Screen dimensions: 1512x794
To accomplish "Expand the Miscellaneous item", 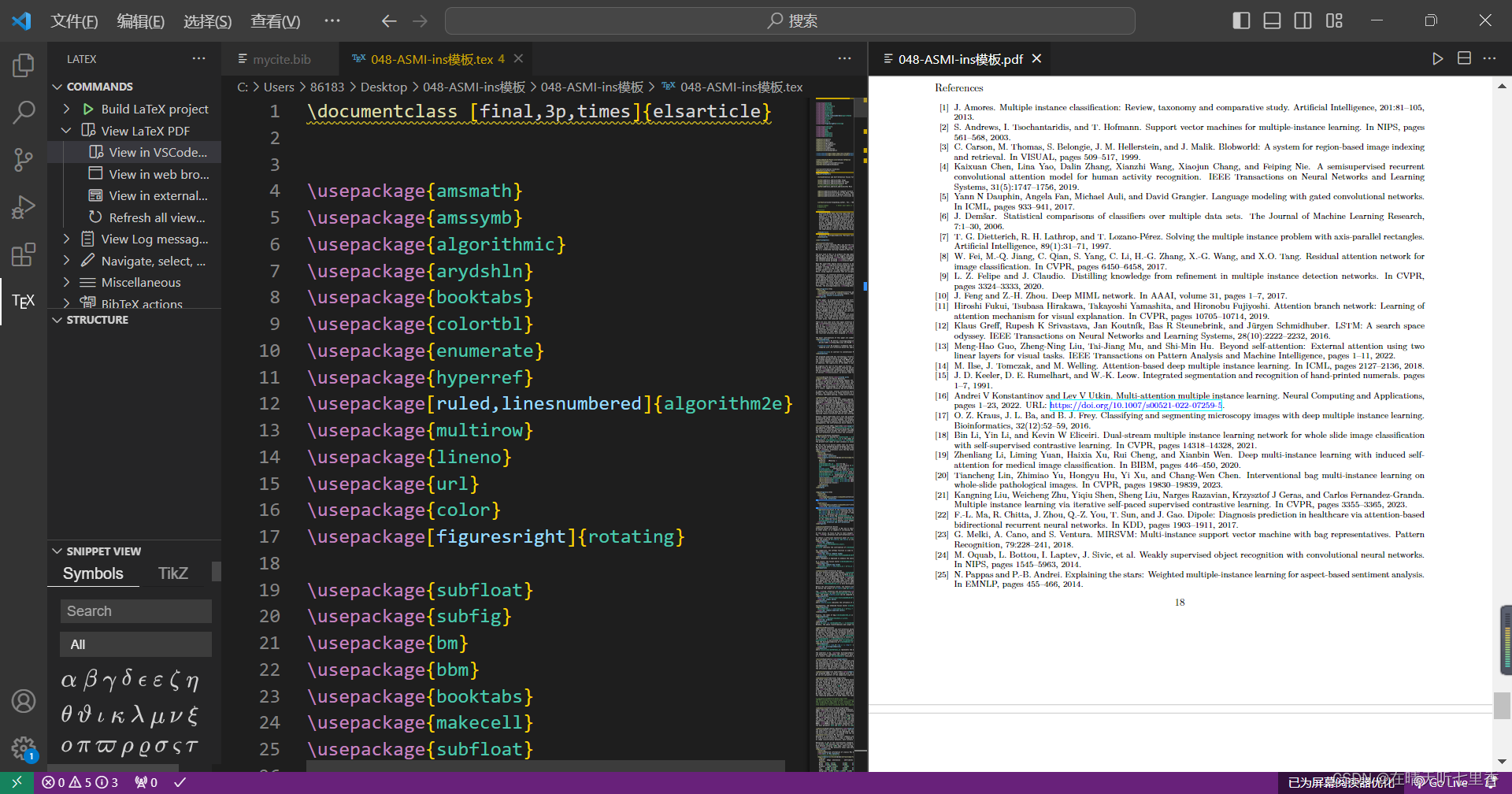I will click(x=67, y=282).
